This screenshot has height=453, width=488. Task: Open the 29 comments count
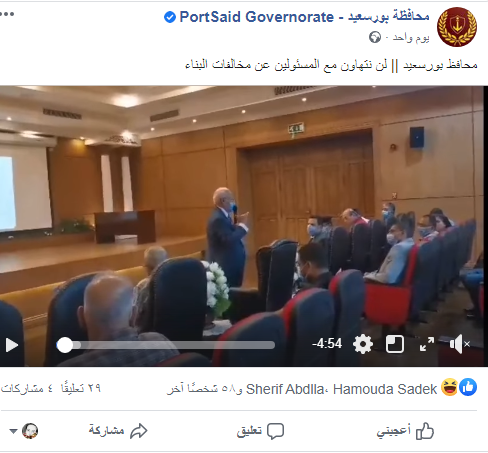point(81,388)
